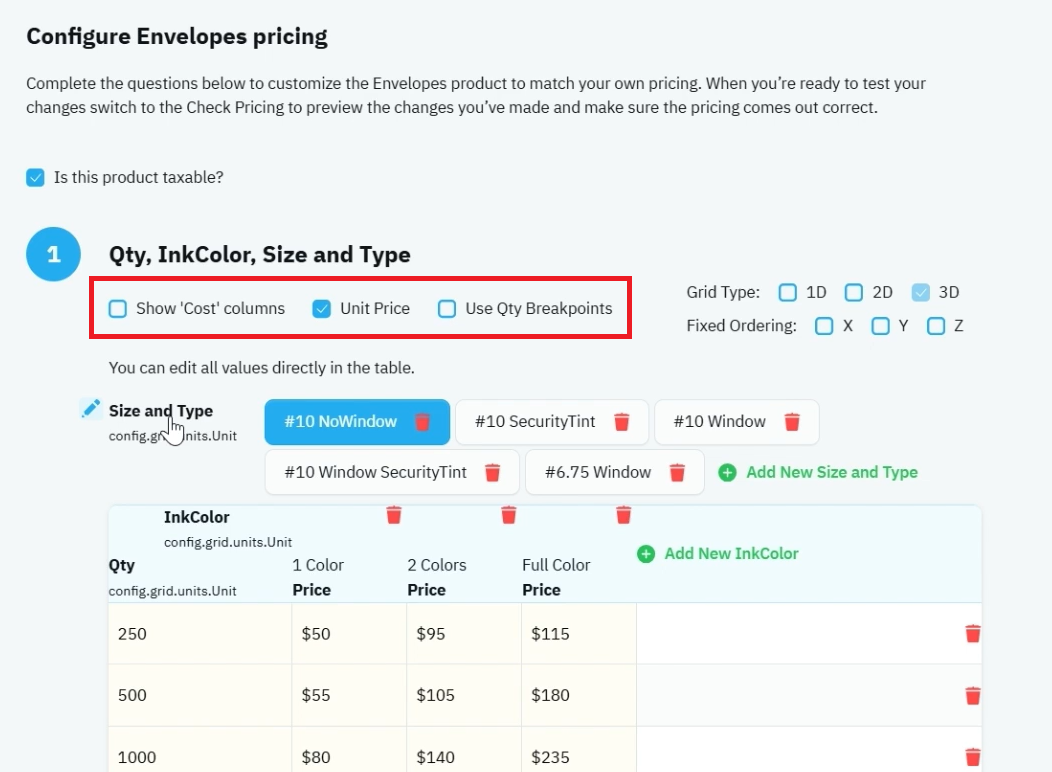Remove the 2 Colors column via trash icon
The height and width of the screenshot is (772, 1052).
point(509,515)
